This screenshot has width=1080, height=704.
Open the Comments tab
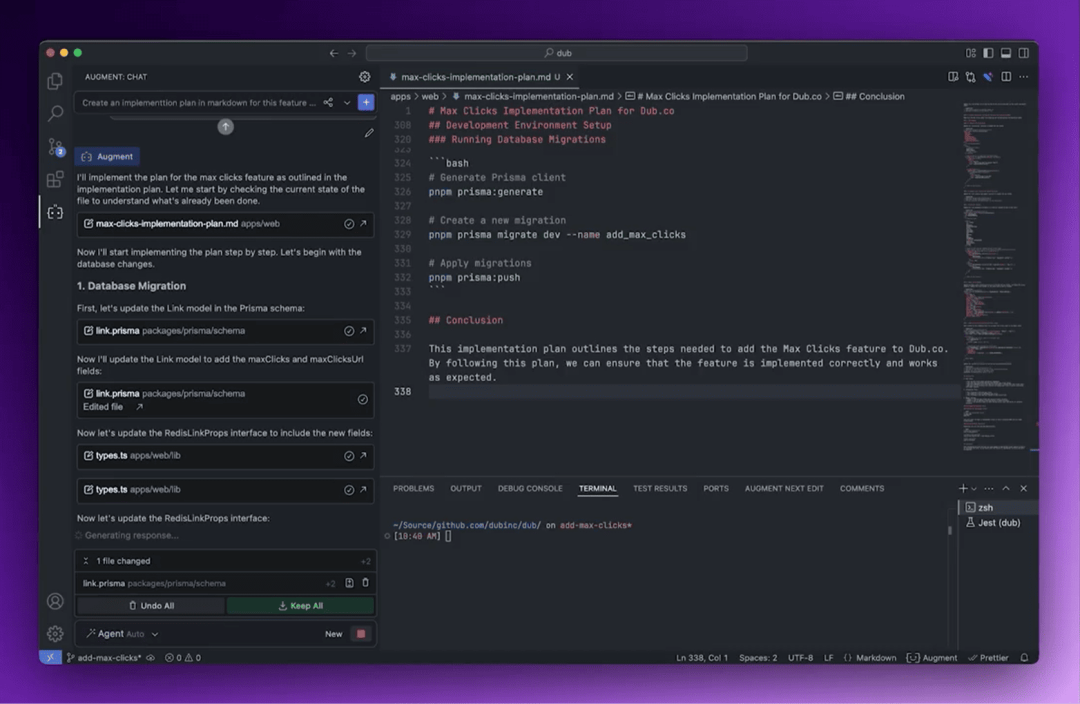tap(862, 488)
